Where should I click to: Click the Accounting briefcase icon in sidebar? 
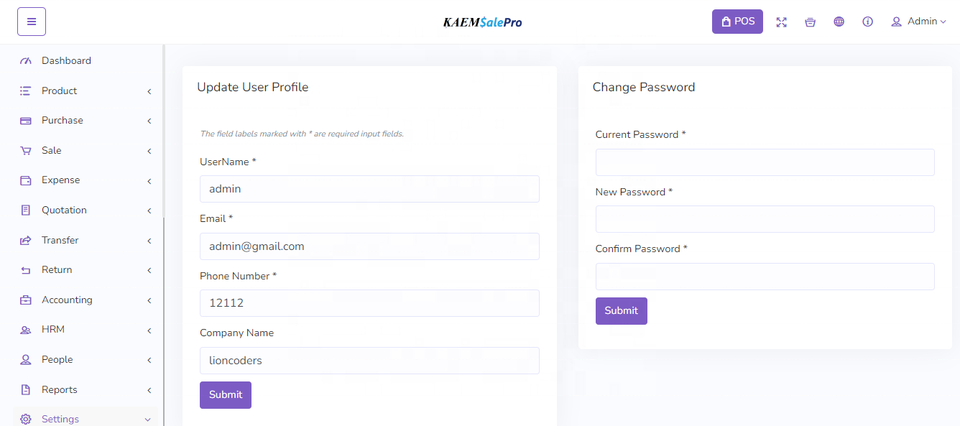click(x=26, y=300)
